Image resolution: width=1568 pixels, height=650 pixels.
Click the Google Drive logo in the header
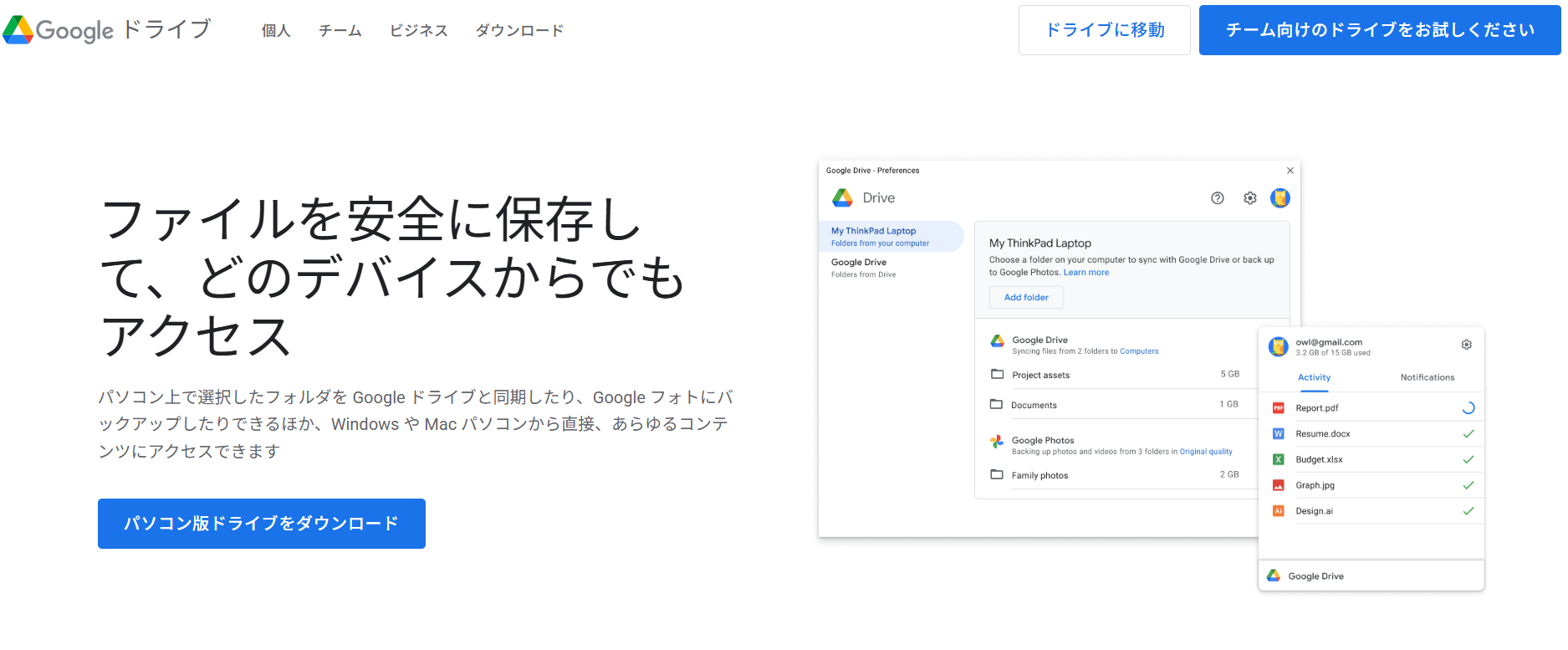coord(106,30)
